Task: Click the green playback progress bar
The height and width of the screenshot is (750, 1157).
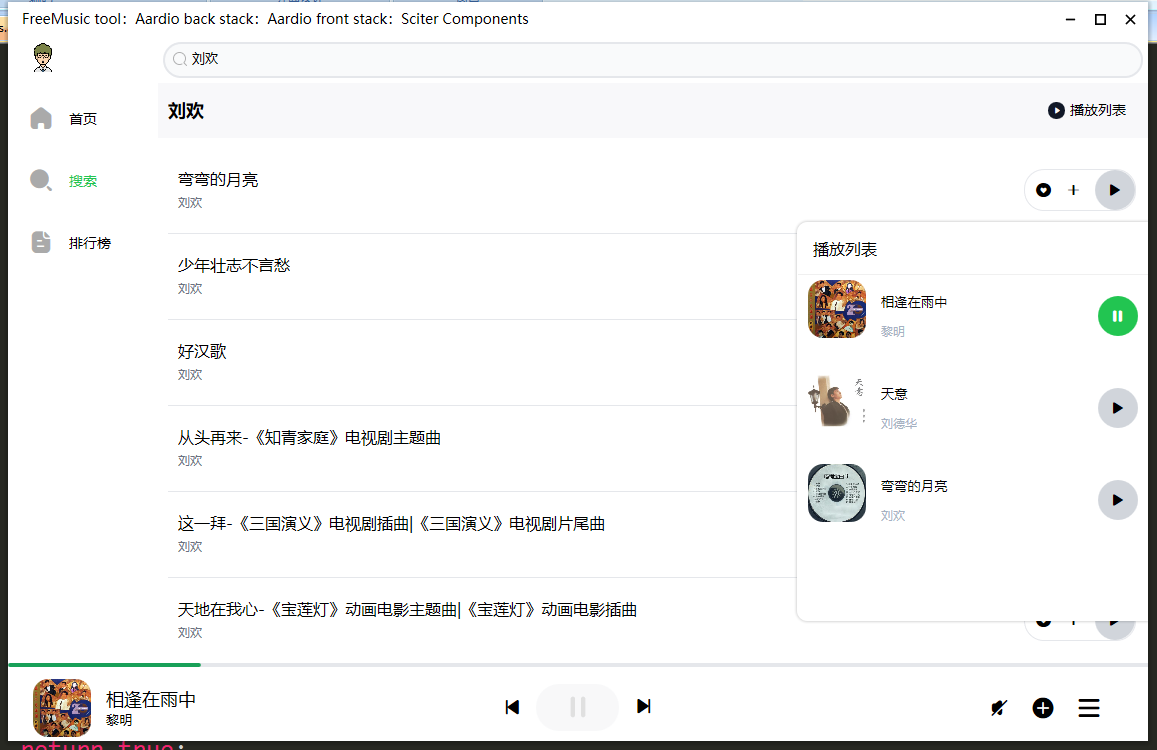Action: coord(104,664)
